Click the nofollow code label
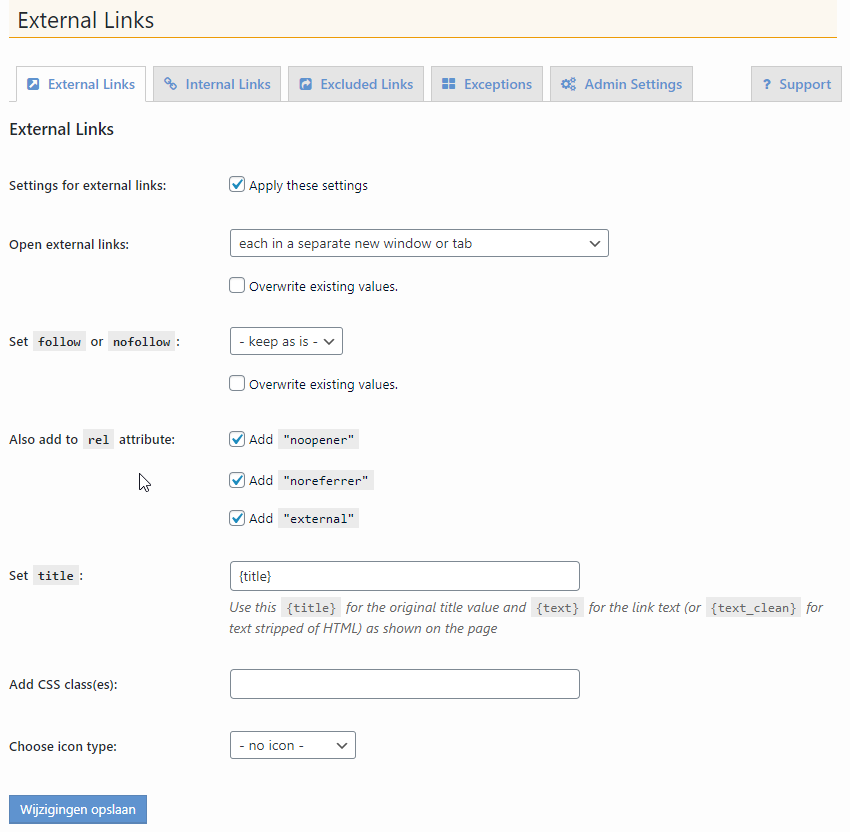 141,341
